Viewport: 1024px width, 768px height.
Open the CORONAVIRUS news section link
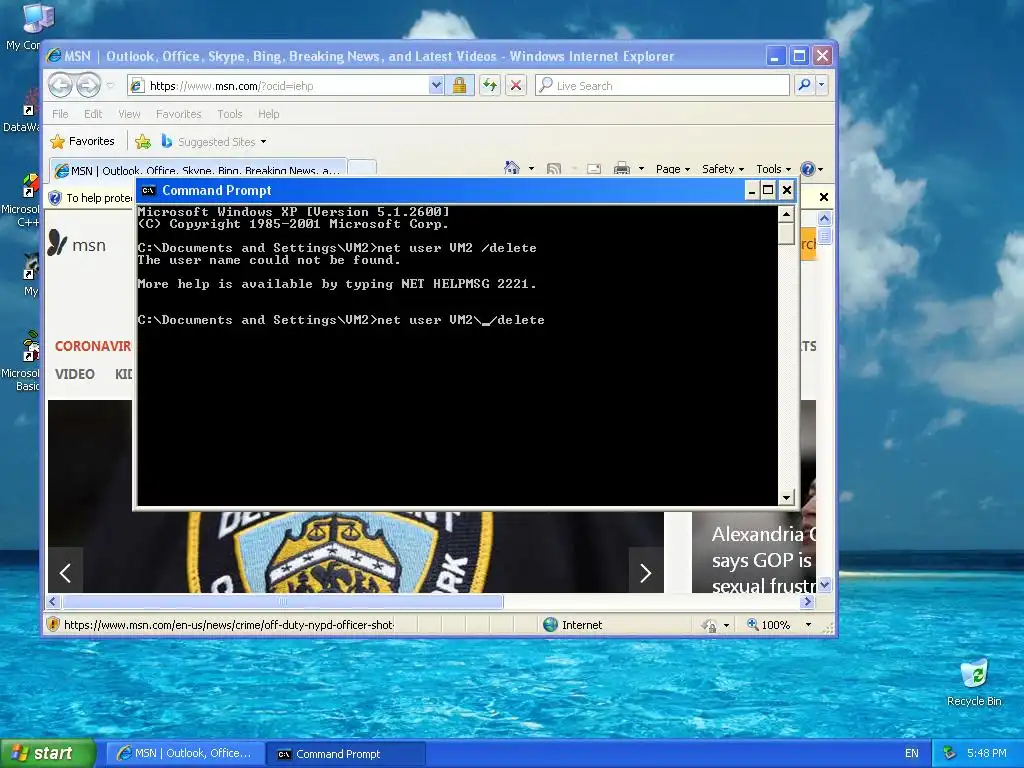92,346
